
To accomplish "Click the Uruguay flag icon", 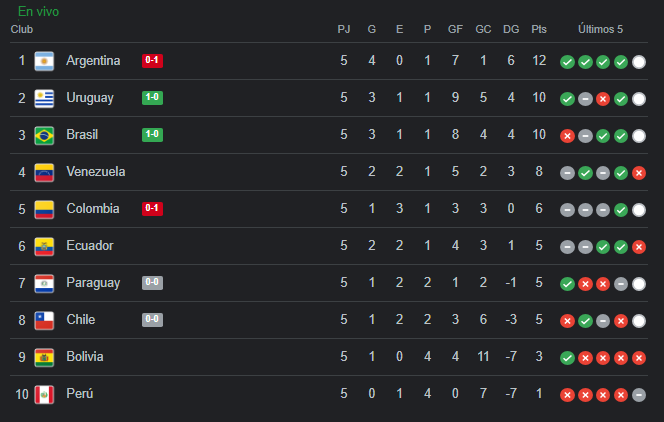I will click(44, 98).
